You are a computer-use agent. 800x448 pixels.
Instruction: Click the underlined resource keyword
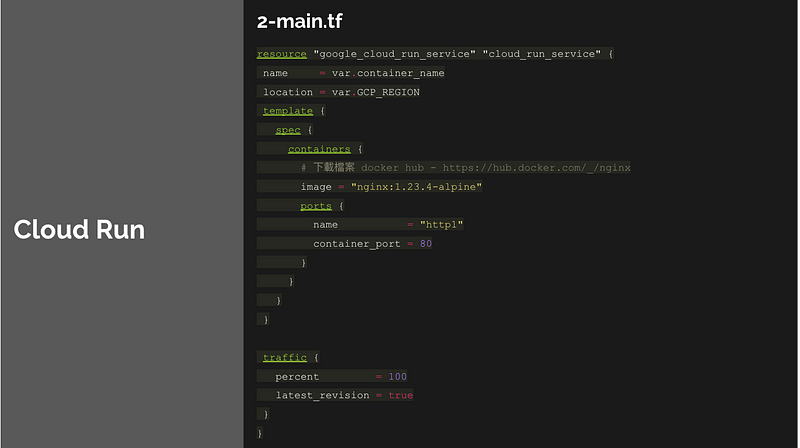pos(282,54)
